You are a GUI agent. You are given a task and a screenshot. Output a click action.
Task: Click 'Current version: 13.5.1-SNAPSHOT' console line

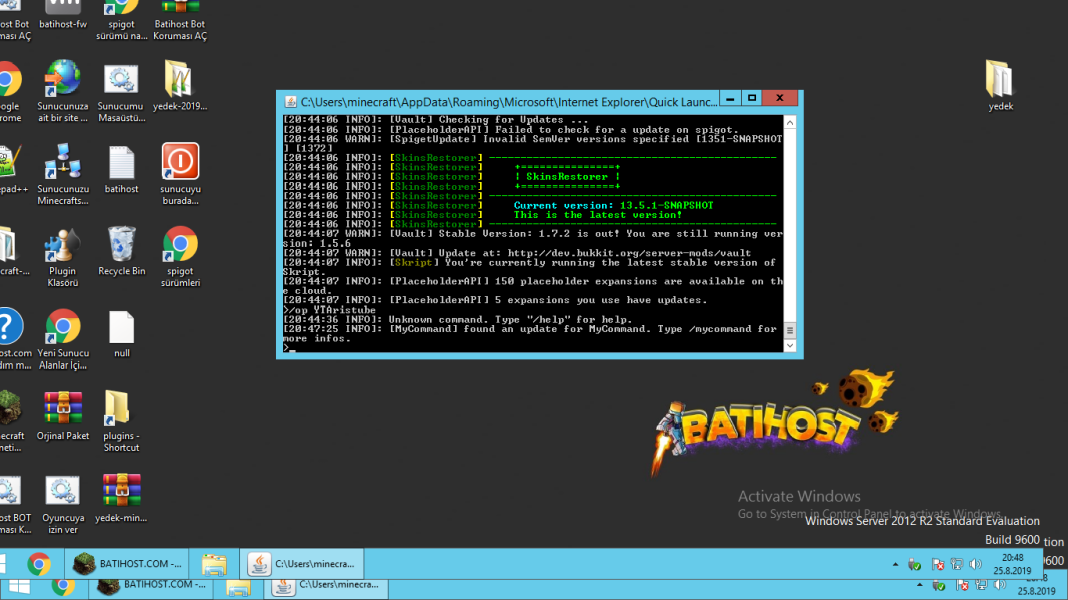point(614,205)
